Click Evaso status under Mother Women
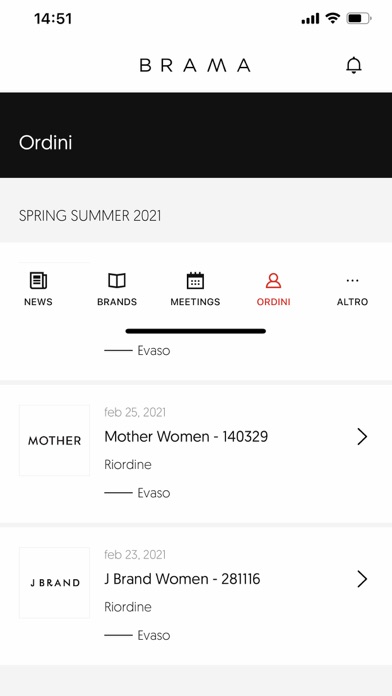Viewport: 392px width, 696px height. (154, 493)
